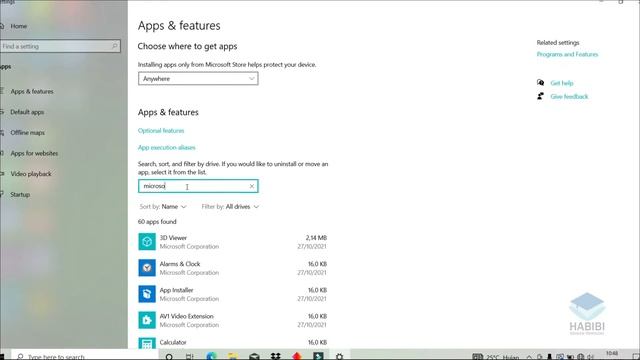
Task: Click the 60 apps found text
Action: pos(157,222)
